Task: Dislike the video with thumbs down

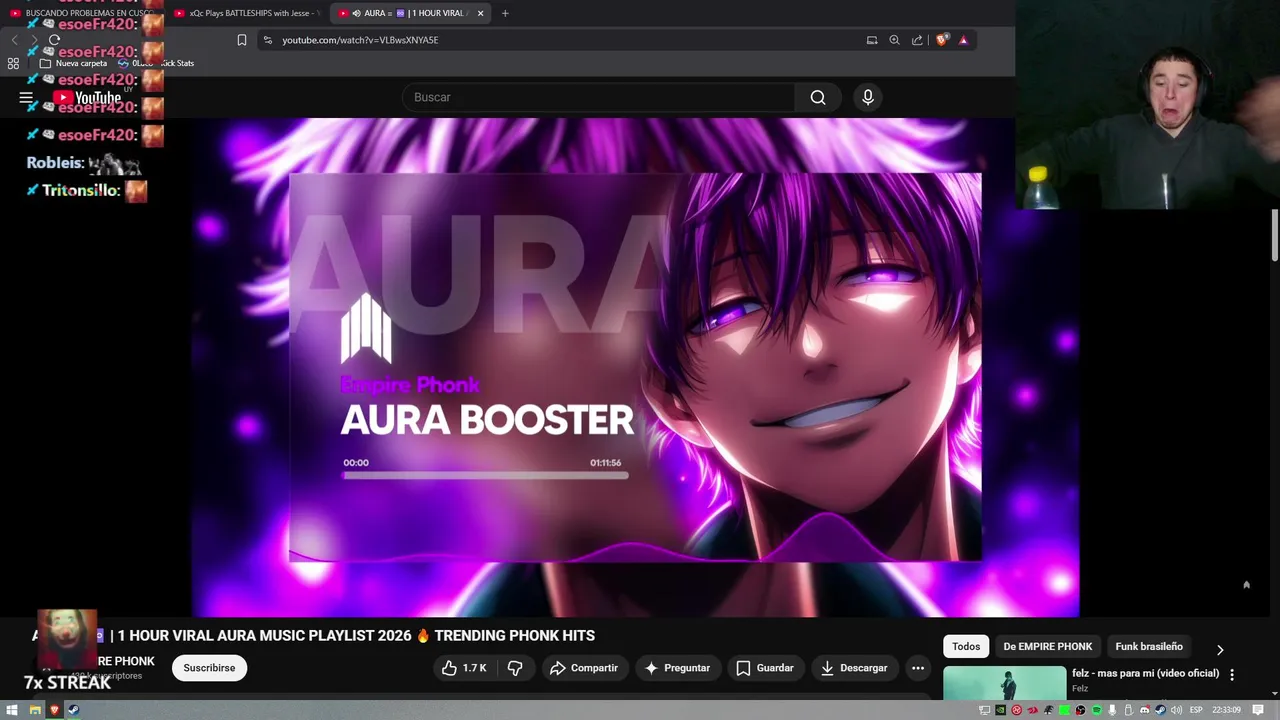Action: coord(515,668)
